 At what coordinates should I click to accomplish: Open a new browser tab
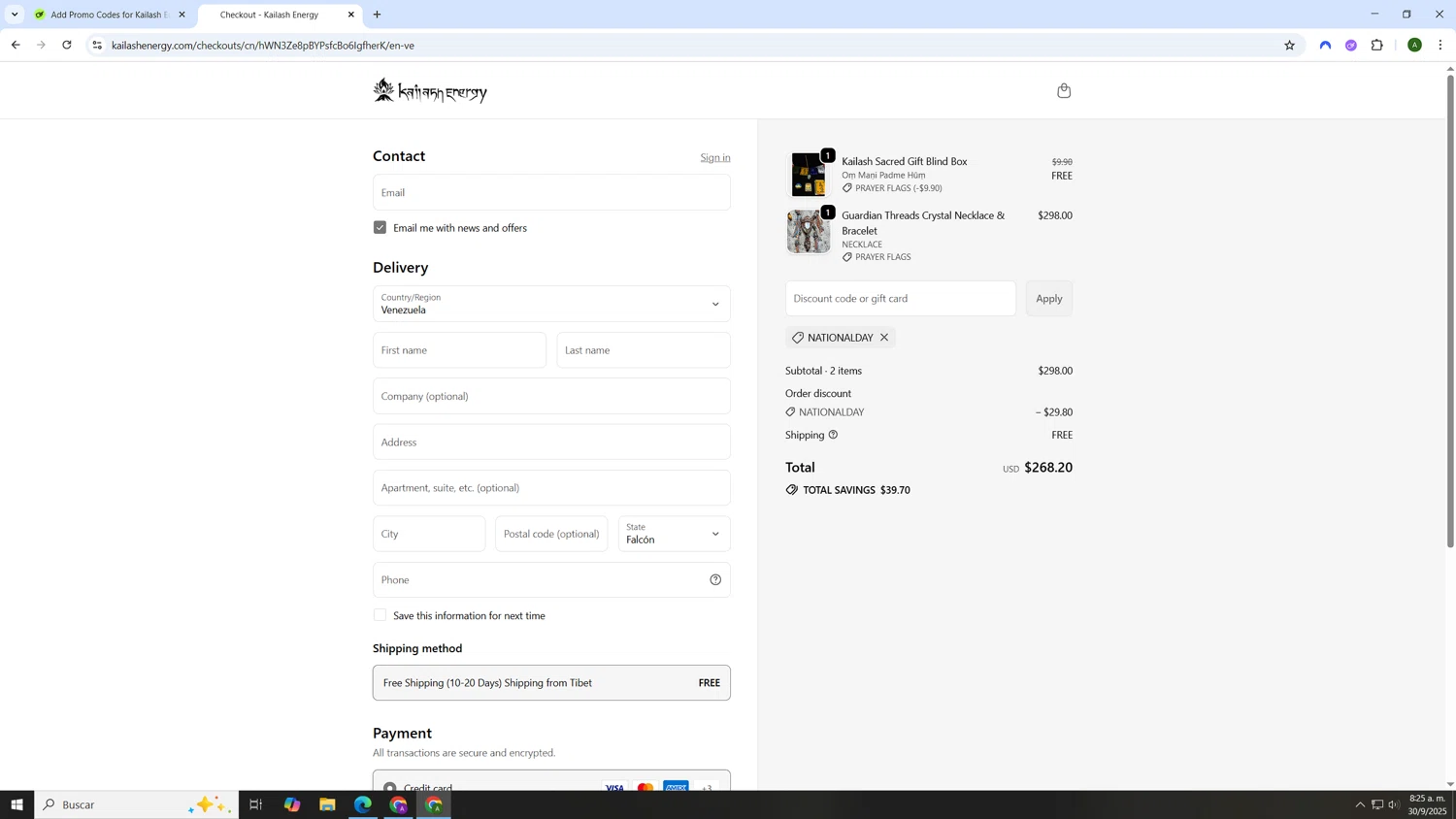tap(377, 15)
